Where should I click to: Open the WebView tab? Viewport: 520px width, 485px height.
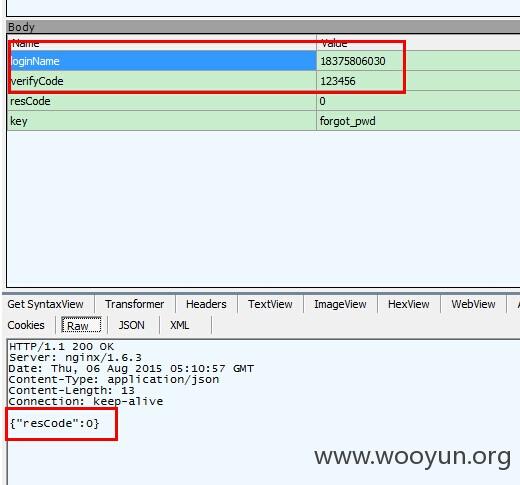point(473,304)
